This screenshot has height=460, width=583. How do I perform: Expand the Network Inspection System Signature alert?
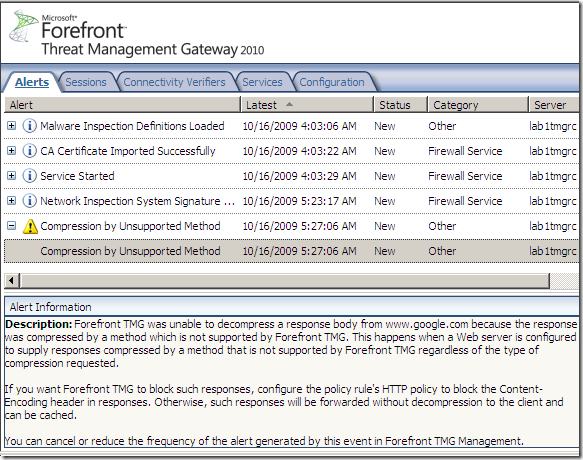point(12,200)
